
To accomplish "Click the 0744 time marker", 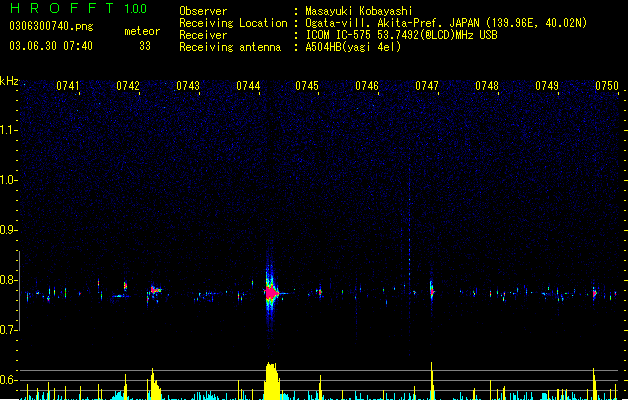I will [248, 86].
